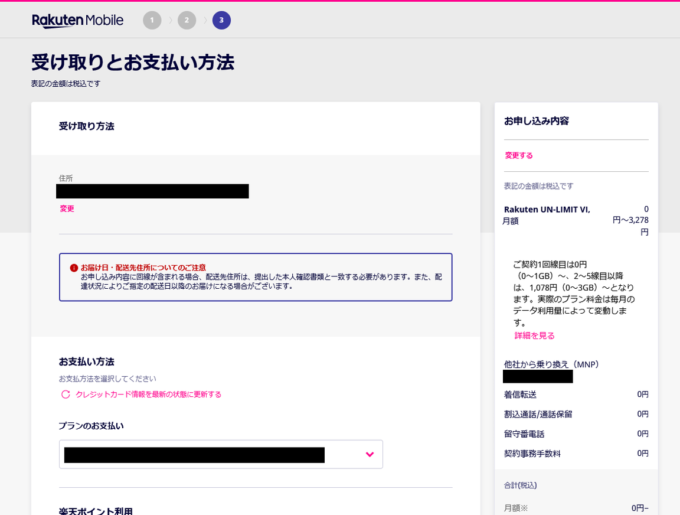Click クレジットカード情報を最新の状態に更新する link
Viewport: 680px width, 515px height.
[148, 394]
